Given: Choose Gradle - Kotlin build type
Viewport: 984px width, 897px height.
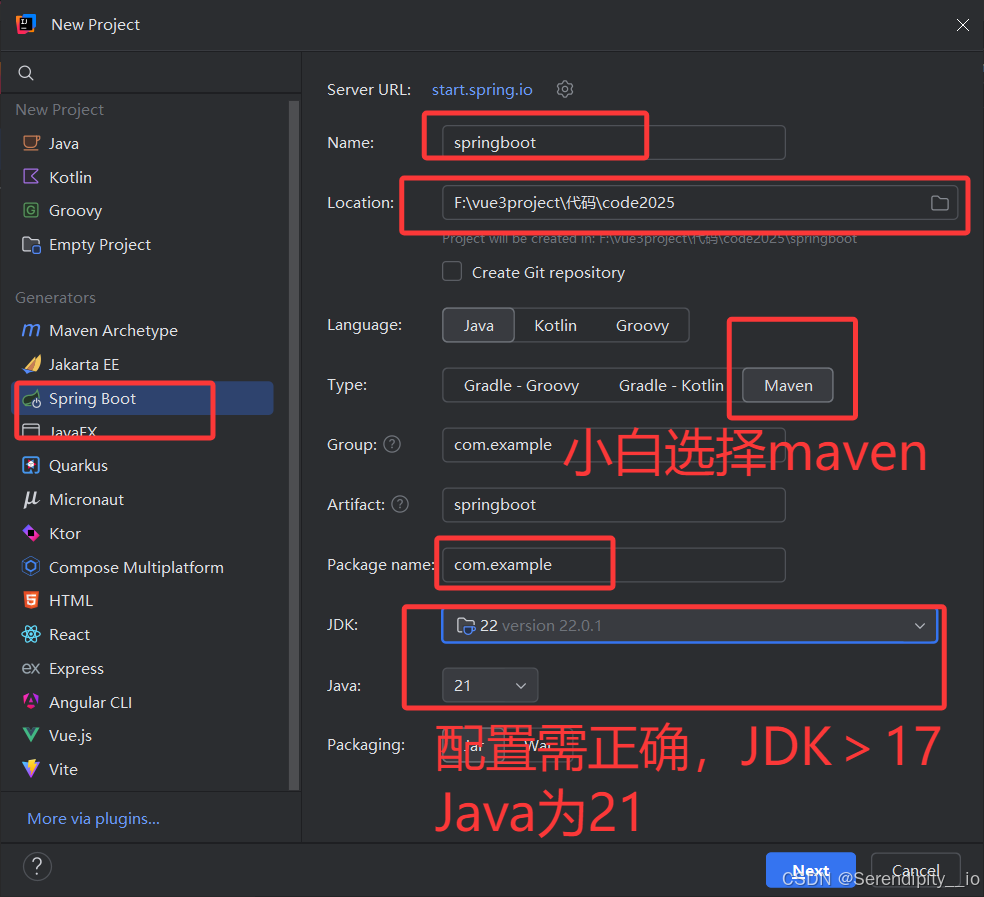Looking at the screenshot, I should click(671, 385).
